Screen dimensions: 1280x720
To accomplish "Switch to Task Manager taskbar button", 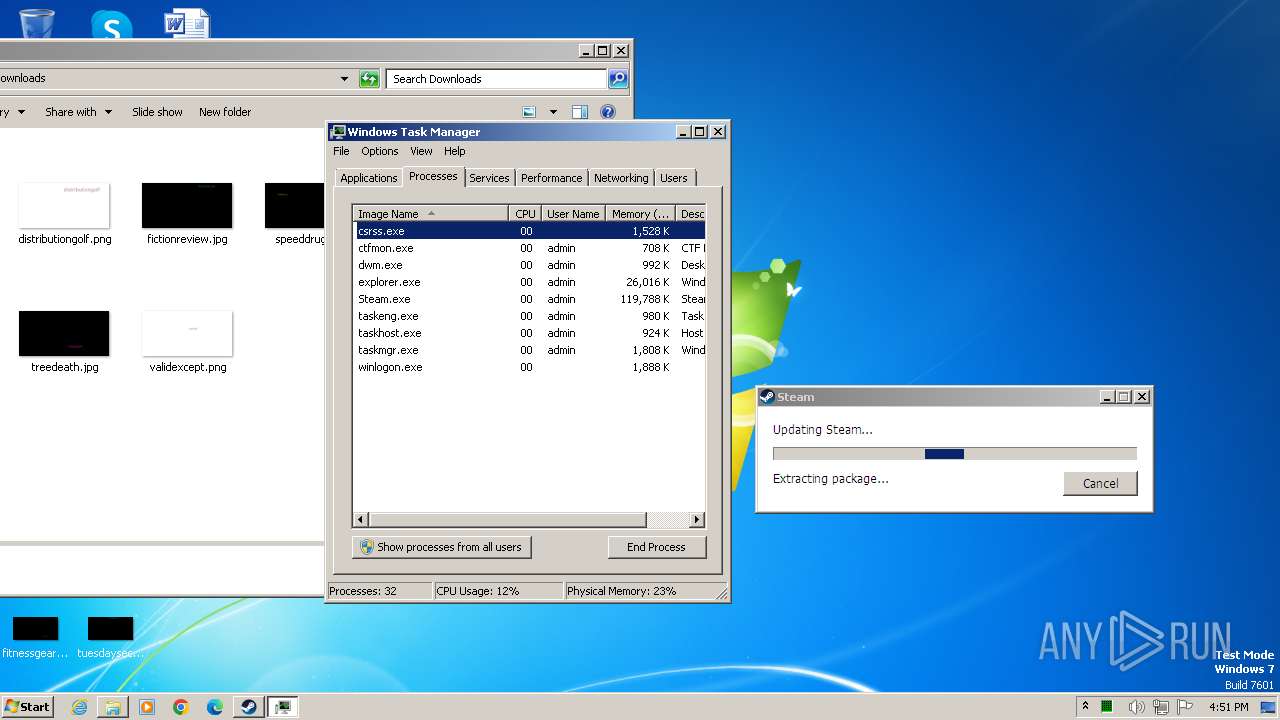I will (x=283, y=707).
